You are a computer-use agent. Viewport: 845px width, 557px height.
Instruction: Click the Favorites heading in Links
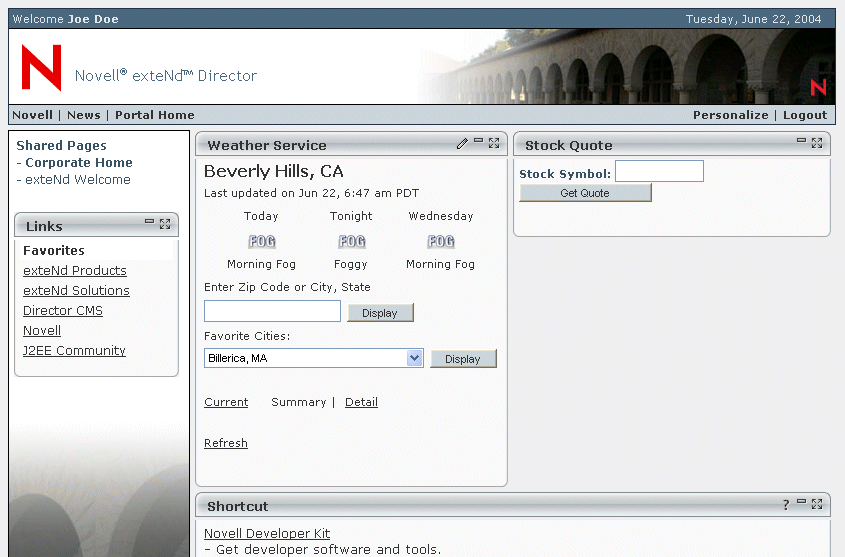(x=54, y=250)
